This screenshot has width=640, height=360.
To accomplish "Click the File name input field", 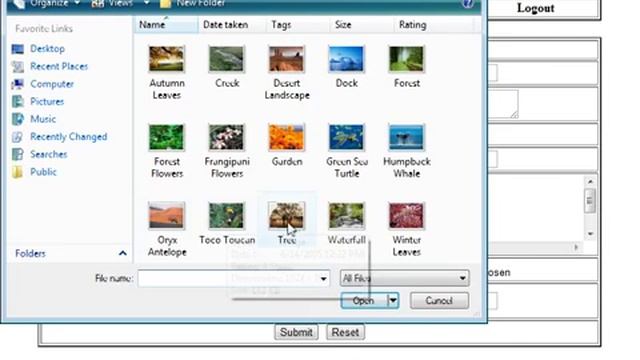I will click(x=228, y=278).
